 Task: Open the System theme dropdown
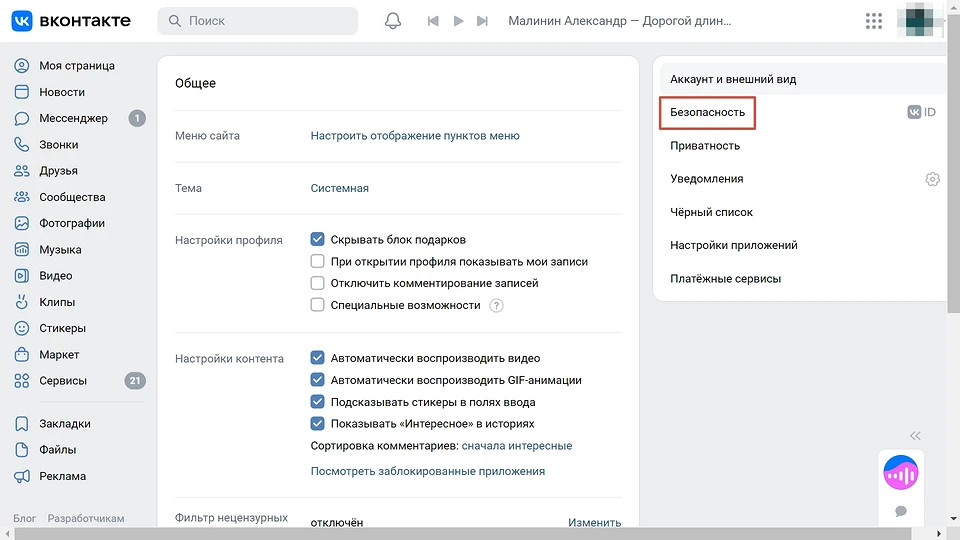tap(339, 188)
